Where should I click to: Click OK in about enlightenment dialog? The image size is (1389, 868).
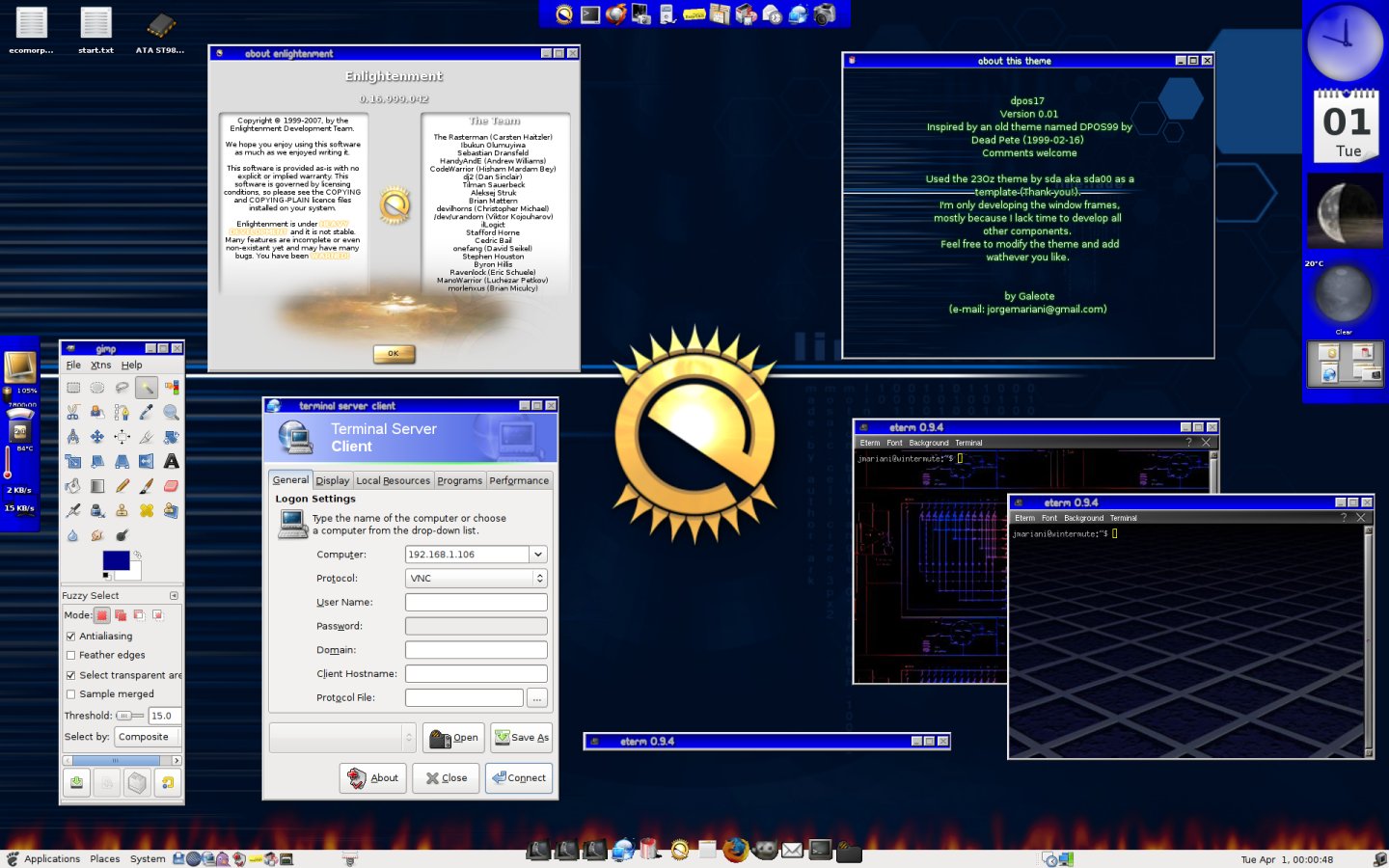394,354
